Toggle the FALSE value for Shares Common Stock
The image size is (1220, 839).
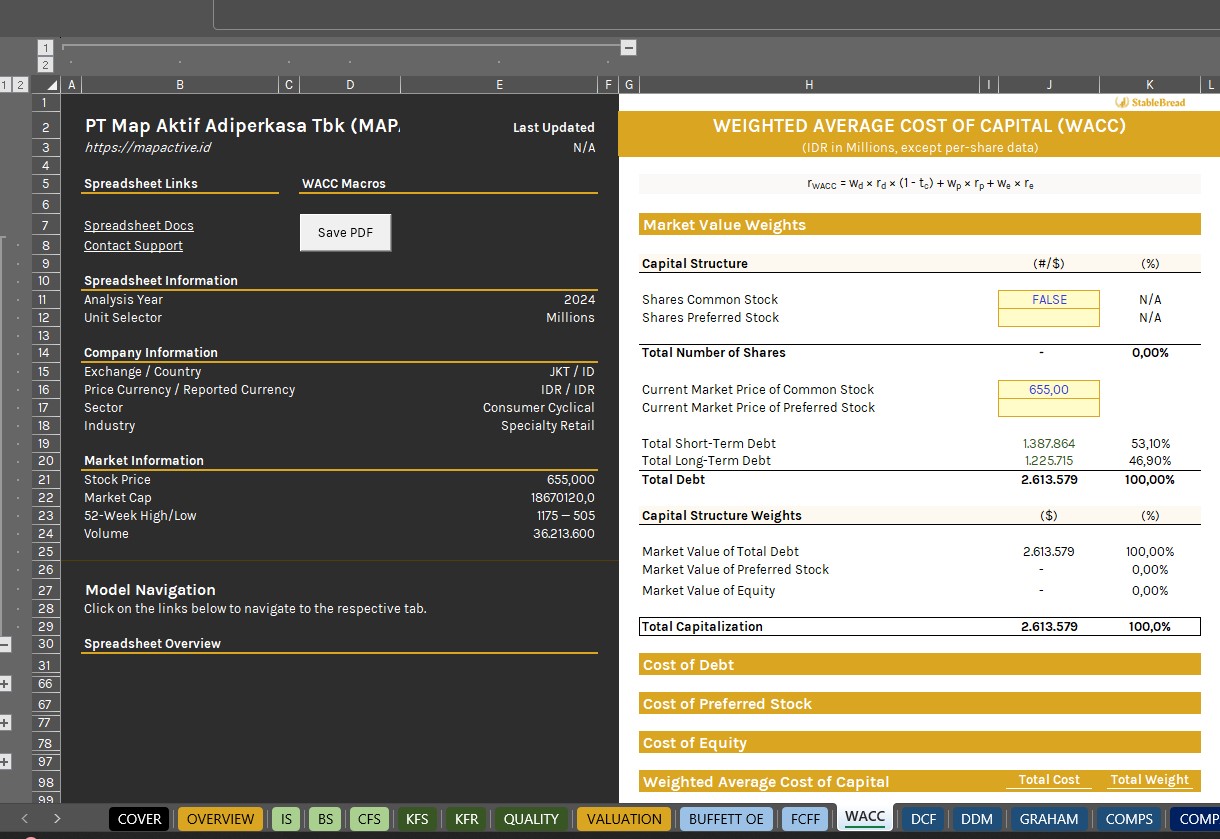1048,299
